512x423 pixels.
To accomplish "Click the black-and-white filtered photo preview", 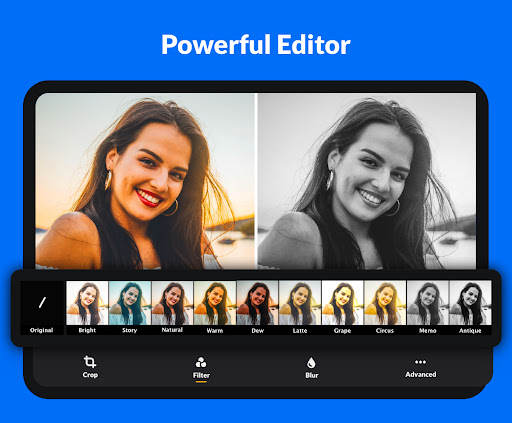I will coord(367,181).
